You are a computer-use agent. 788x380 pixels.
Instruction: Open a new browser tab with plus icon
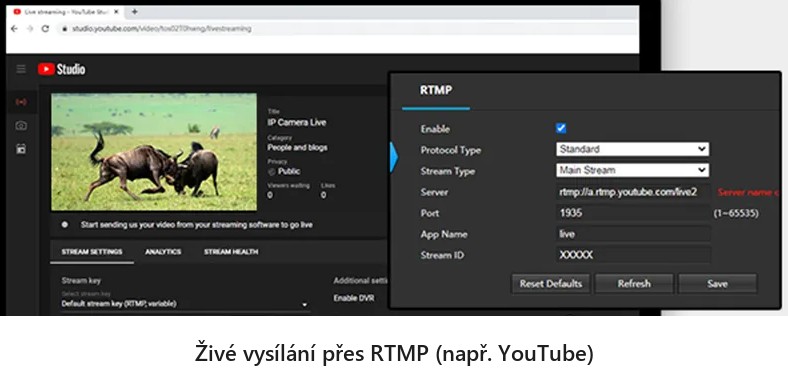(135, 12)
